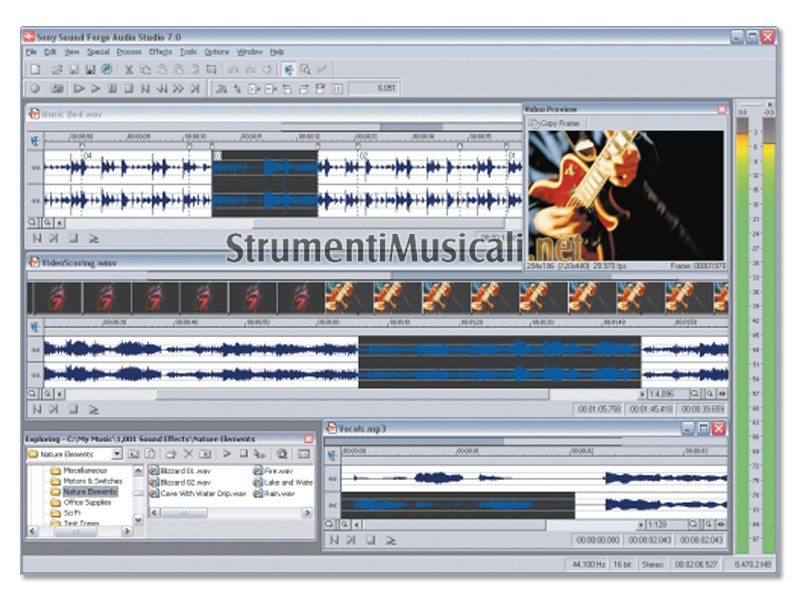The height and width of the screenshot is (600, 800).
Task: Click the Play All transport button
Action: [x=80, y=89]
